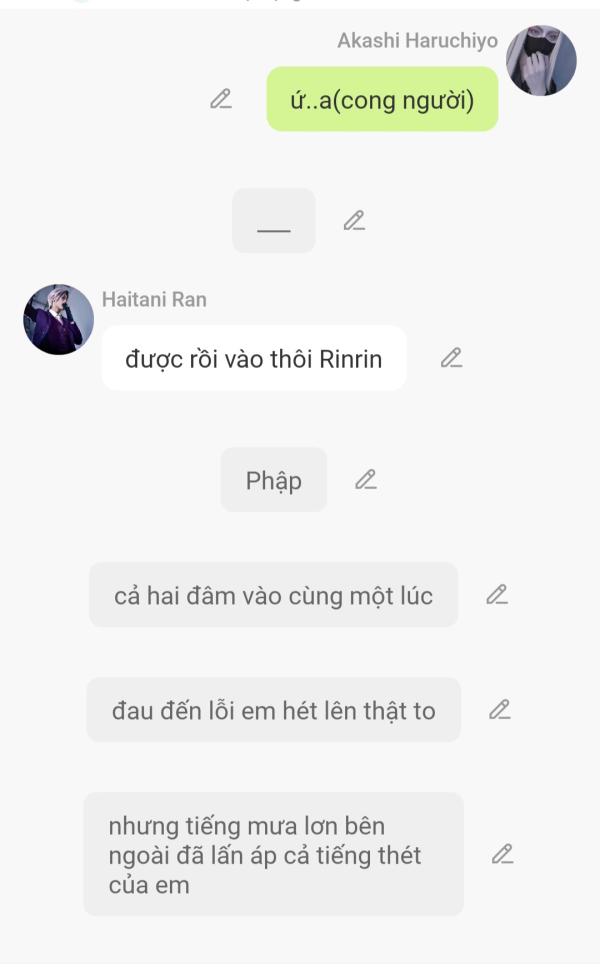The image size is (600, 972).
Task: Click the edit pencil beside 'Phập'
Action: (x=366, y=480)
